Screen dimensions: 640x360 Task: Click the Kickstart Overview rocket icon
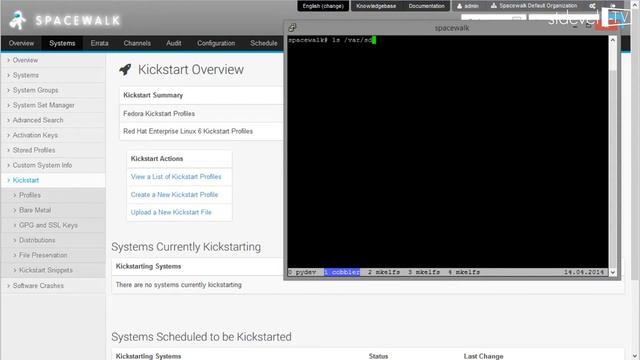(x=125, y=69)
